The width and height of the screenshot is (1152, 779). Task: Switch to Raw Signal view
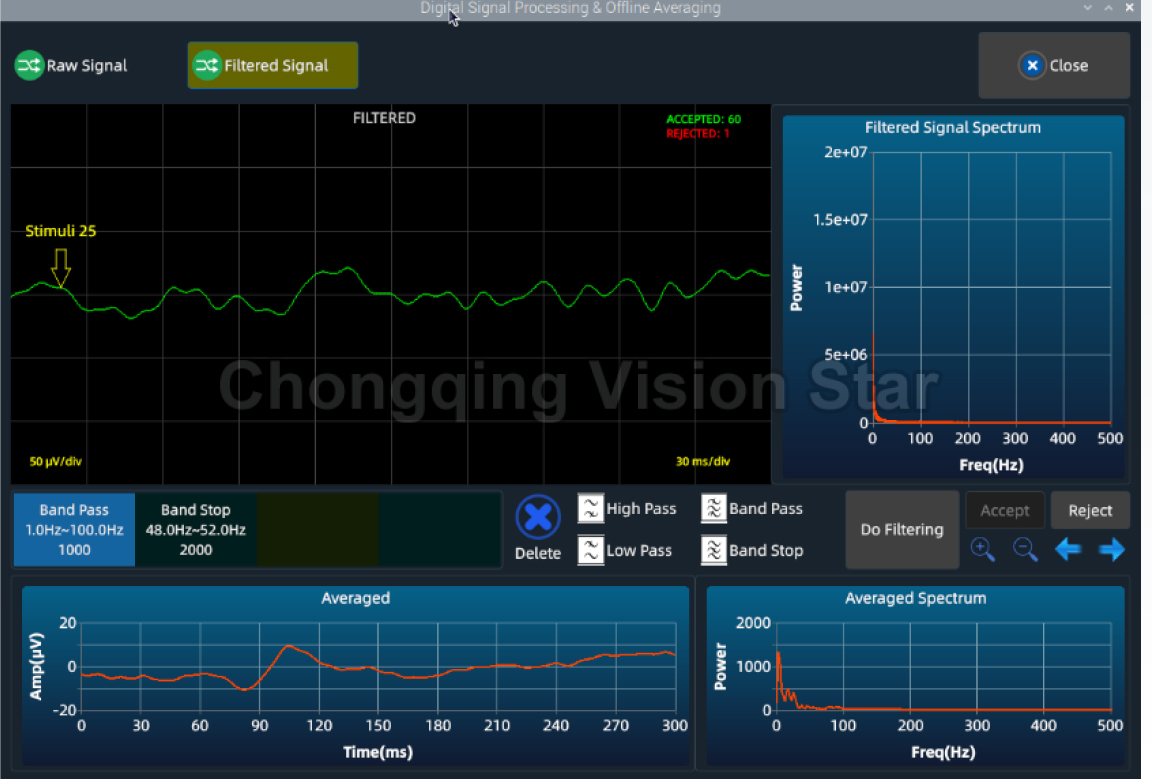[72, 66]
